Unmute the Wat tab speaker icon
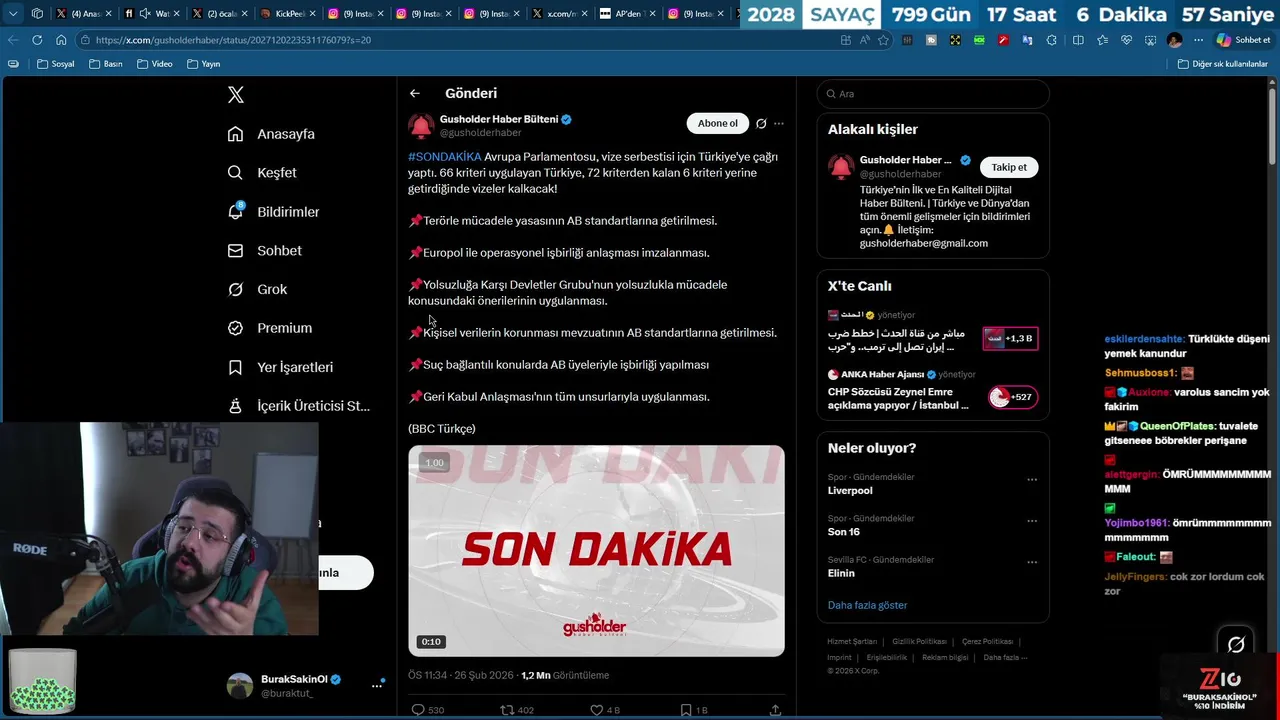Viewport: 1280px width, 720px height. click(x=145, y=14)
